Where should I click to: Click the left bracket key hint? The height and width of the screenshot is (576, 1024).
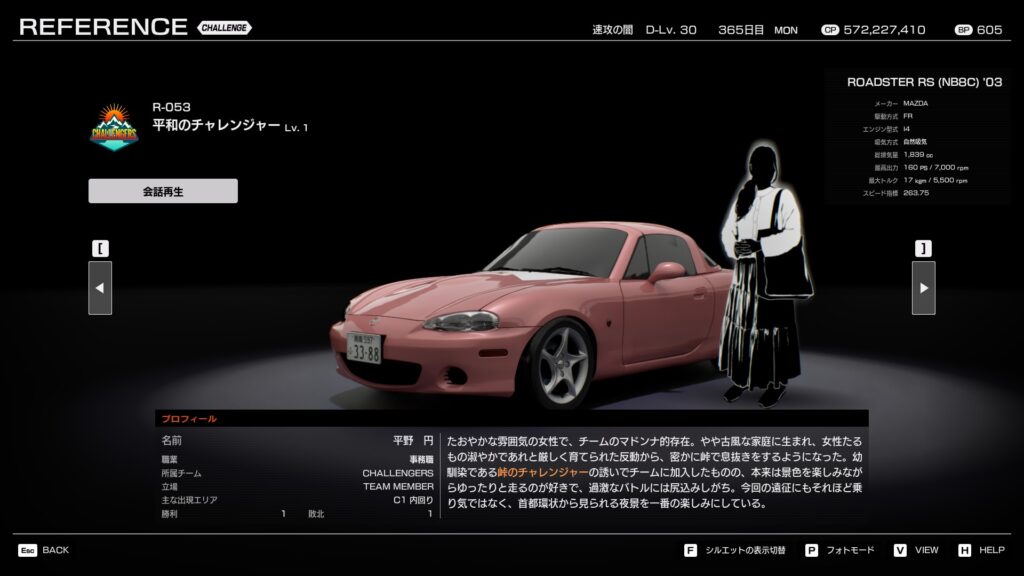pos(100,248)
